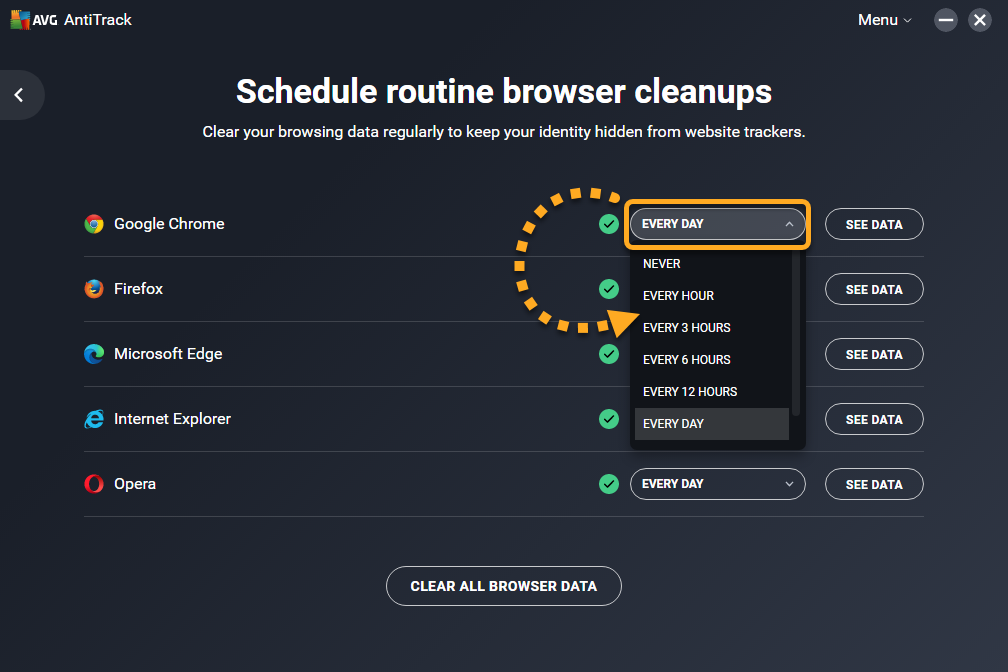Click the green checkmark beside Opera
The width and height of the screenshot is (1008, 672).
tap(608, 484)
